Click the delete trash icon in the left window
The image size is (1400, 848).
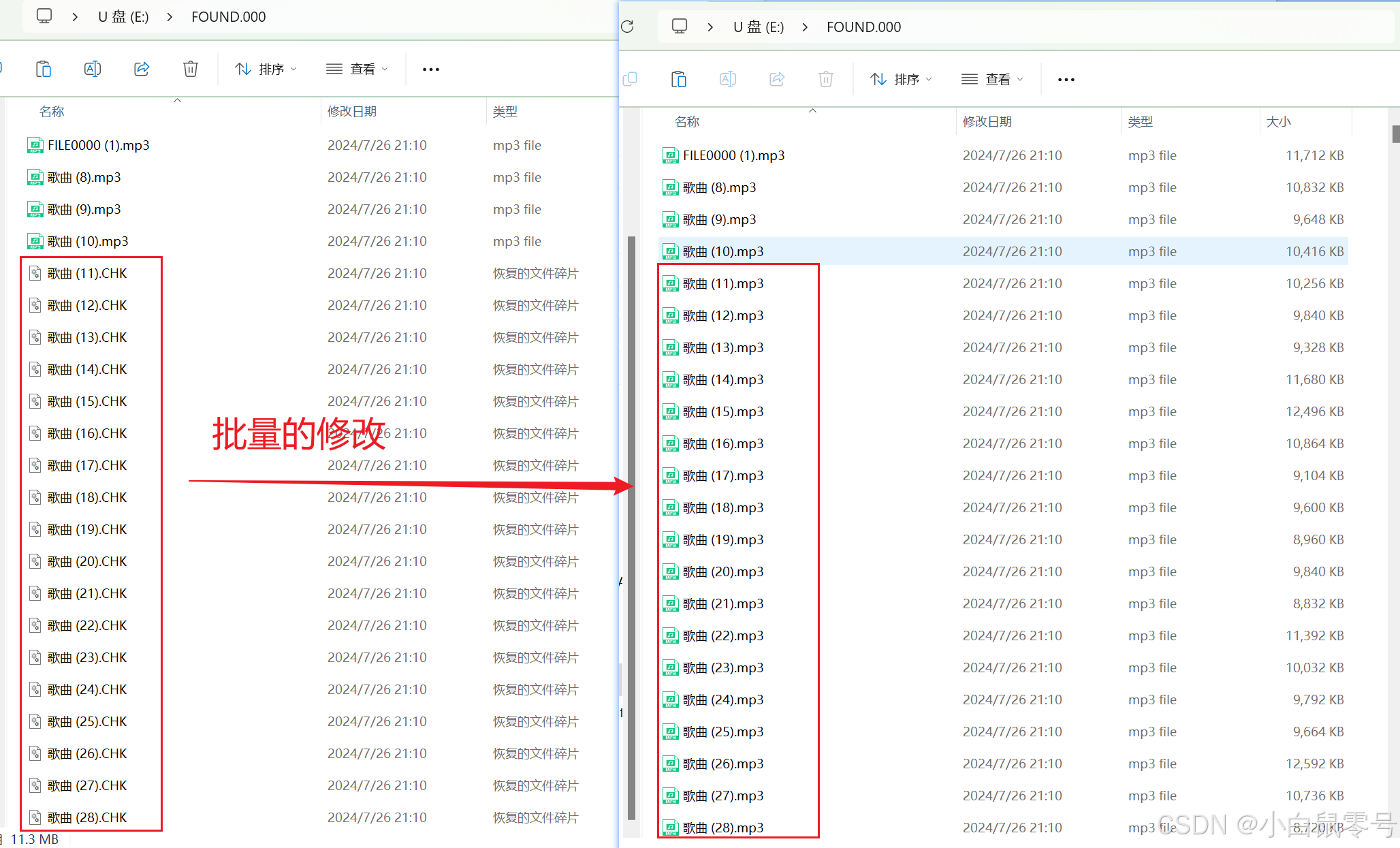pos(191,69)
